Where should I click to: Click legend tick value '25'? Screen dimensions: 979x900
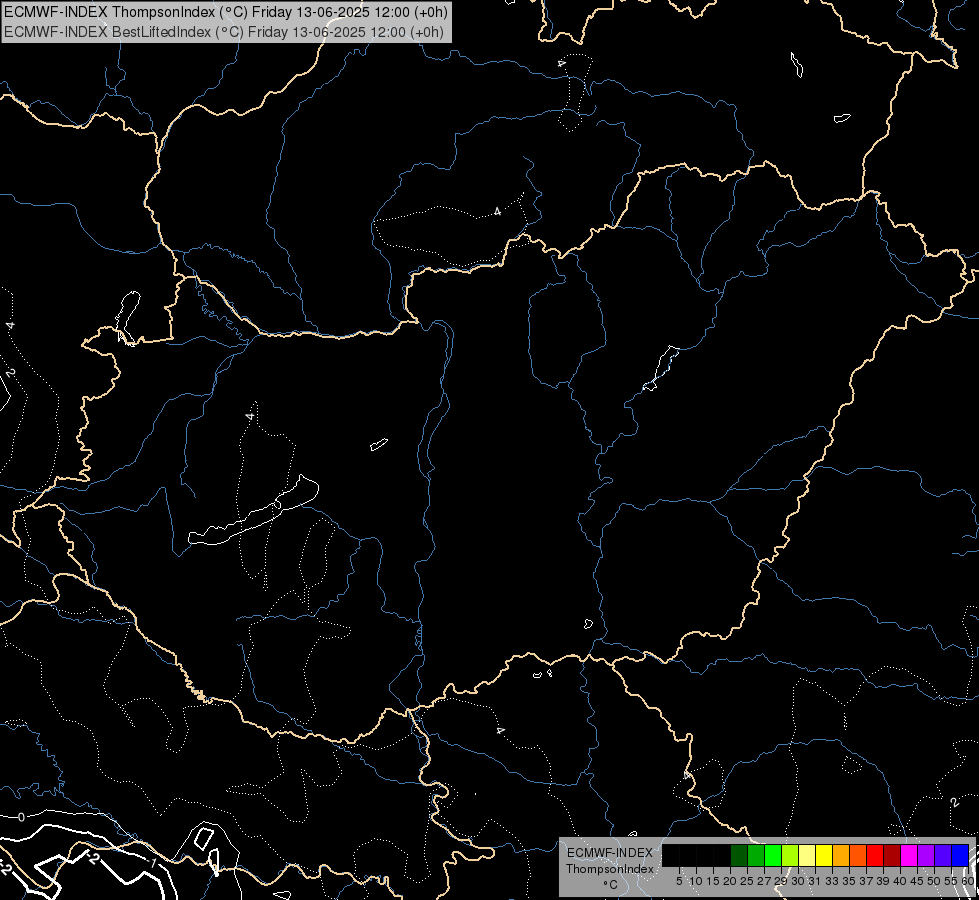pyautogui.click(x=747, y=881)
